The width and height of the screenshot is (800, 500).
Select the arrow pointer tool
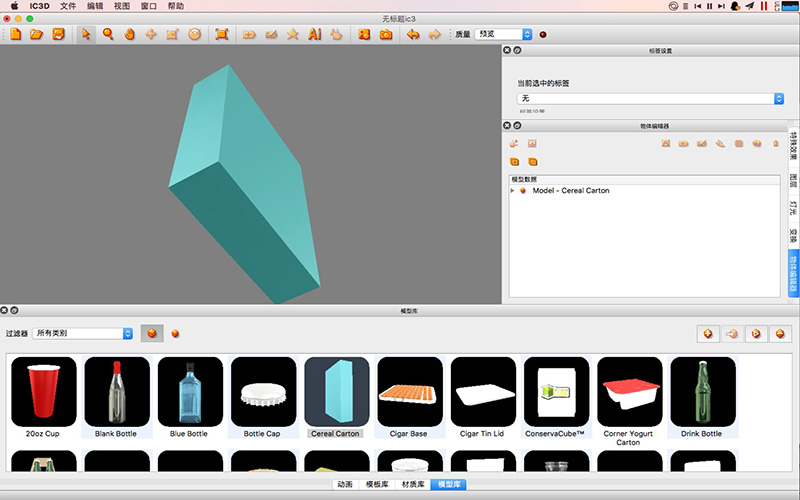86,34
